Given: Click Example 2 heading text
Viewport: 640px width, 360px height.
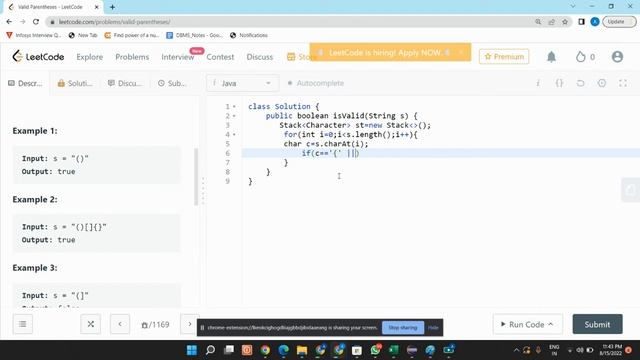Looking at the screenshot, I should click(x=35, y=200).
